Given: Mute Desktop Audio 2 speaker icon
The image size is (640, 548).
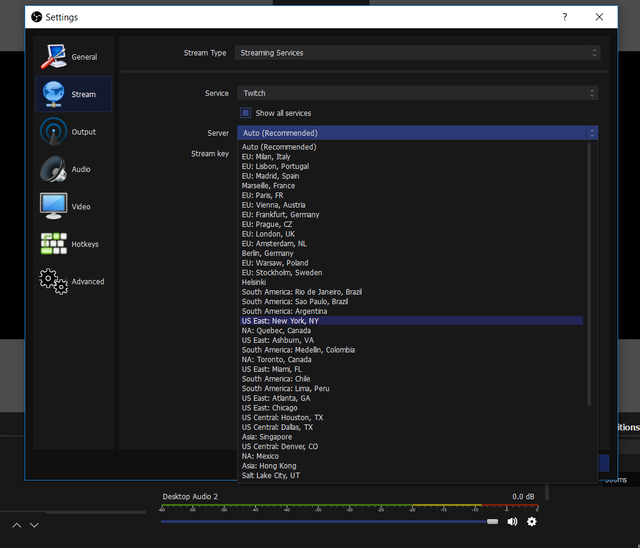Looking at the screenshot, I should [x=512, y=521].
